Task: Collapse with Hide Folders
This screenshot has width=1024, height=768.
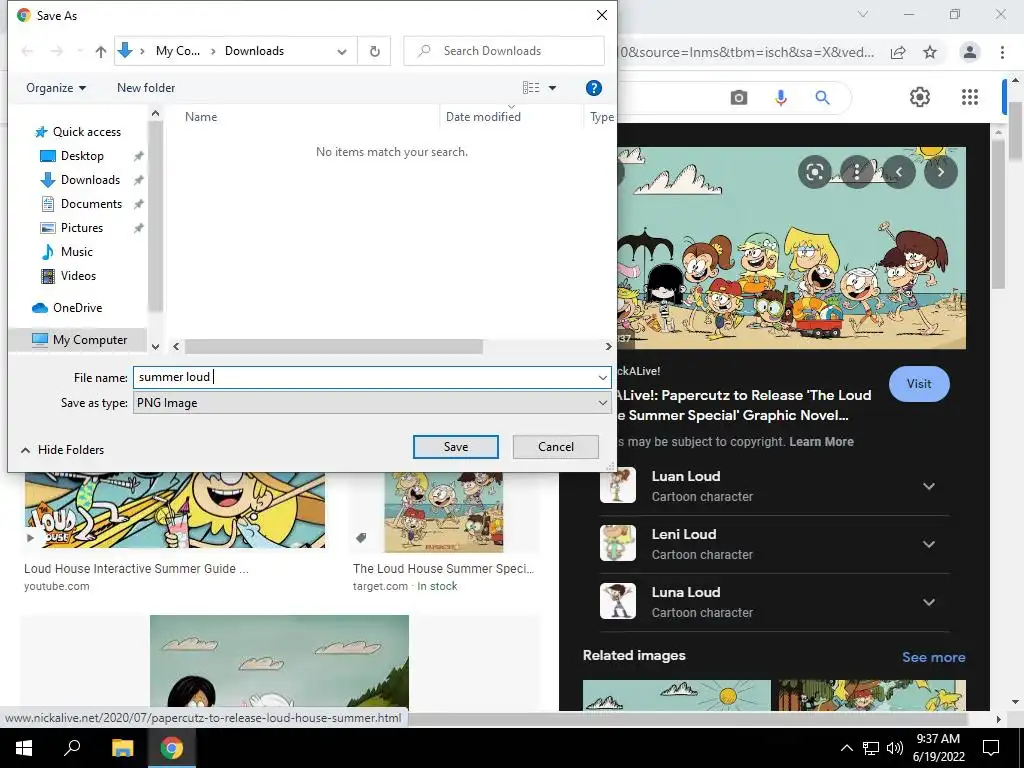Action: tap(63, 450)
